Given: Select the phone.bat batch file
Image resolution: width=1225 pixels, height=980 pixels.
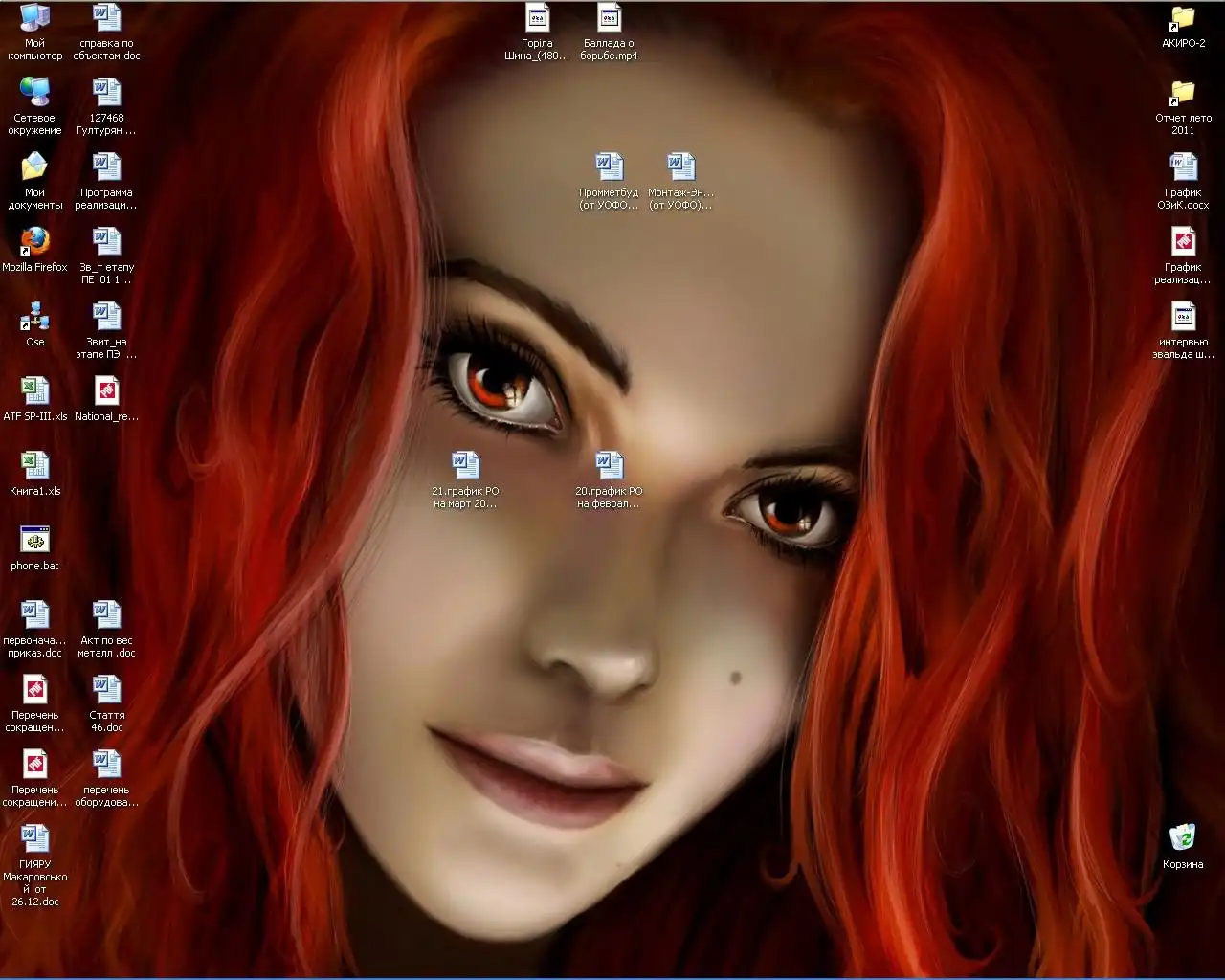Looking at the screenshot, I should click(34, 548).
